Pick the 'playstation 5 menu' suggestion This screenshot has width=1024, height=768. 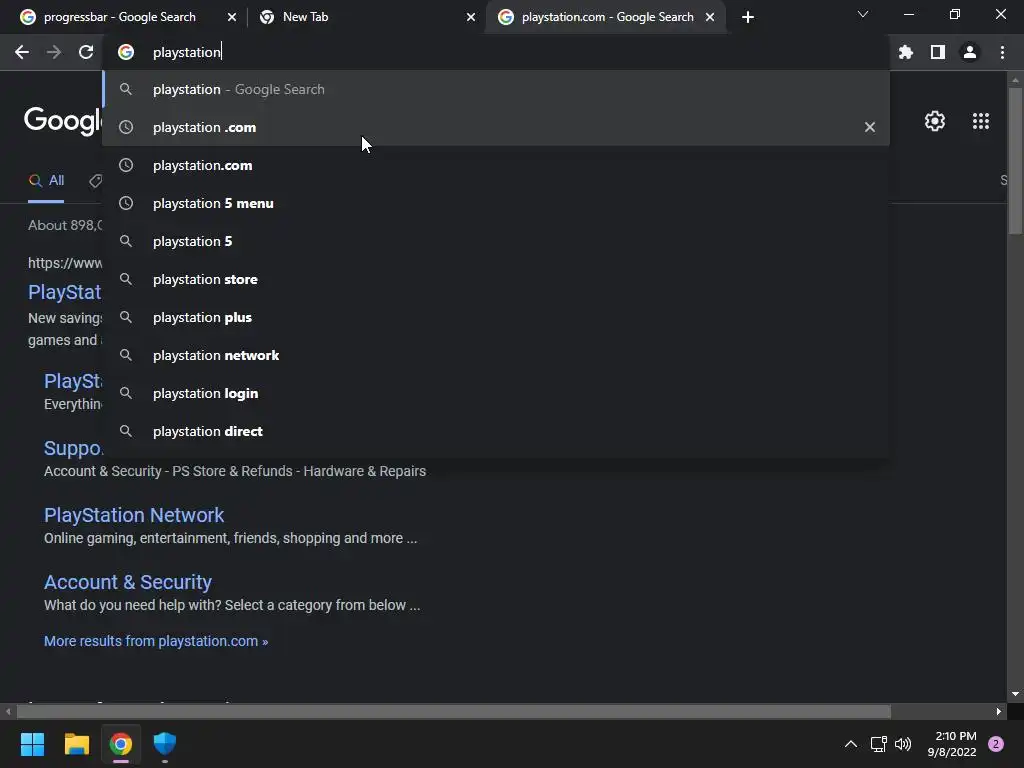coord(496,203)
